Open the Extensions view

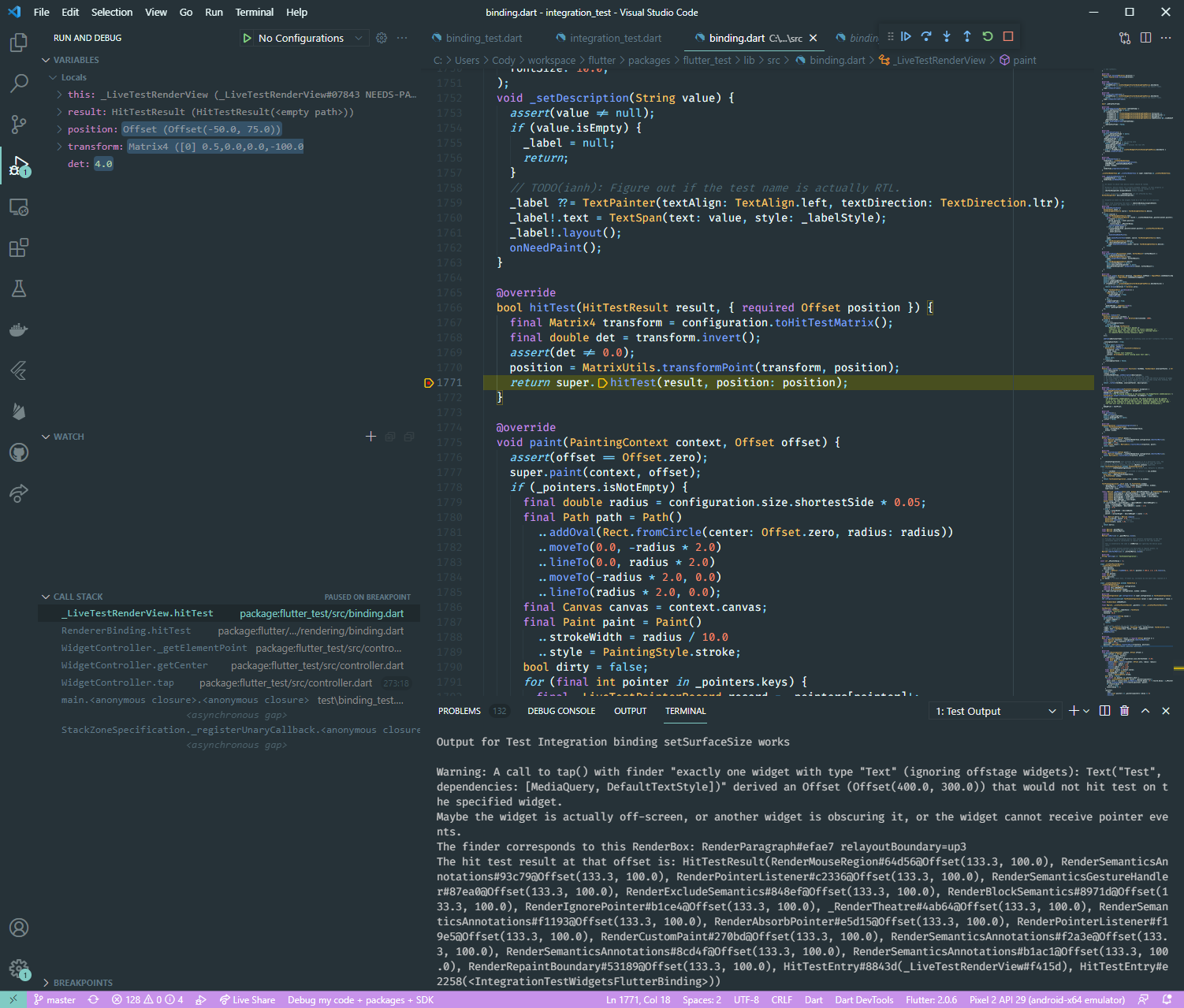pos(19,248)
